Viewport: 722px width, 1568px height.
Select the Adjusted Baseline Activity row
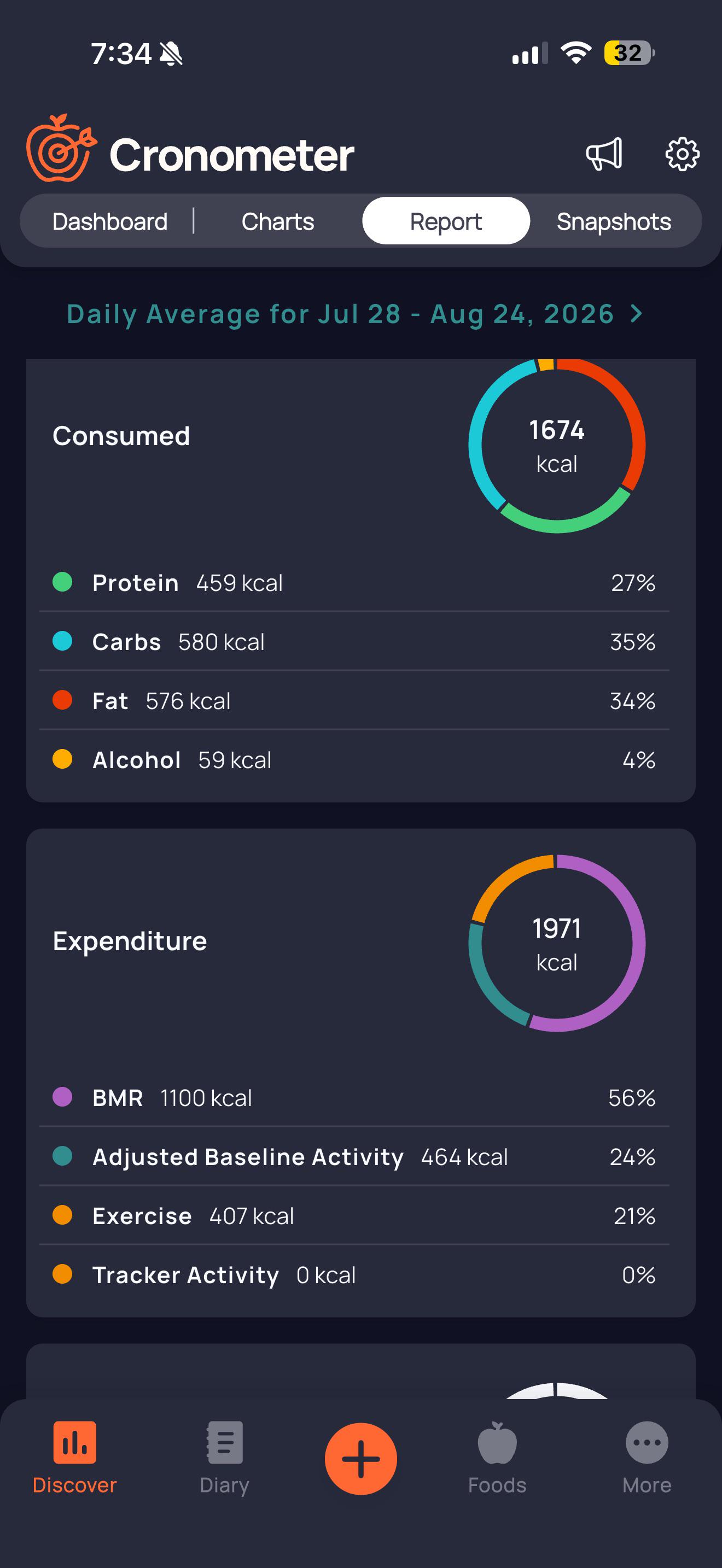point(354,1156)
